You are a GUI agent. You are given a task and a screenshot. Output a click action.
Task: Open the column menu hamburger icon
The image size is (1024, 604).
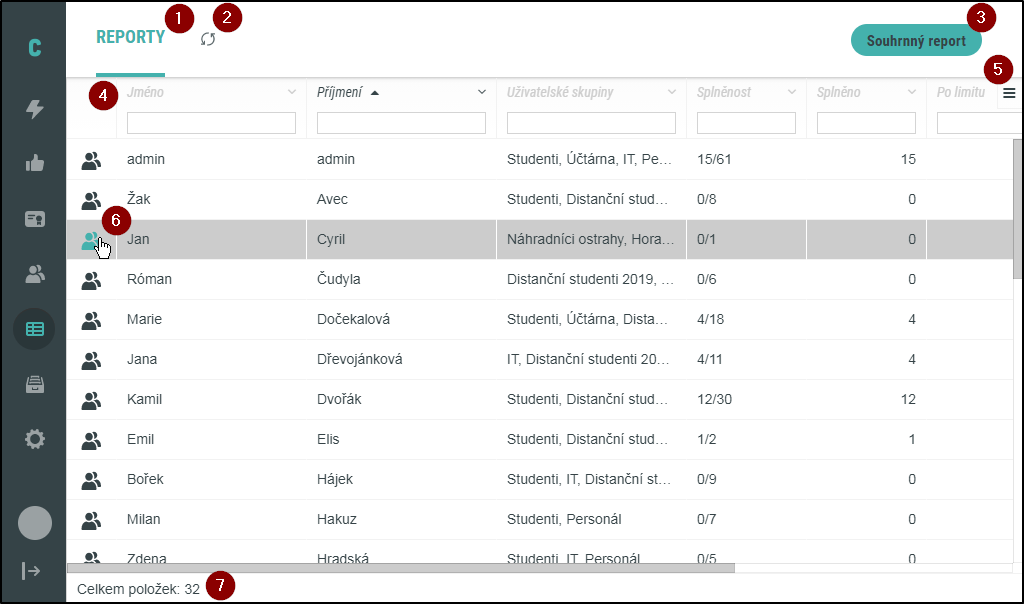point(1009,93)
